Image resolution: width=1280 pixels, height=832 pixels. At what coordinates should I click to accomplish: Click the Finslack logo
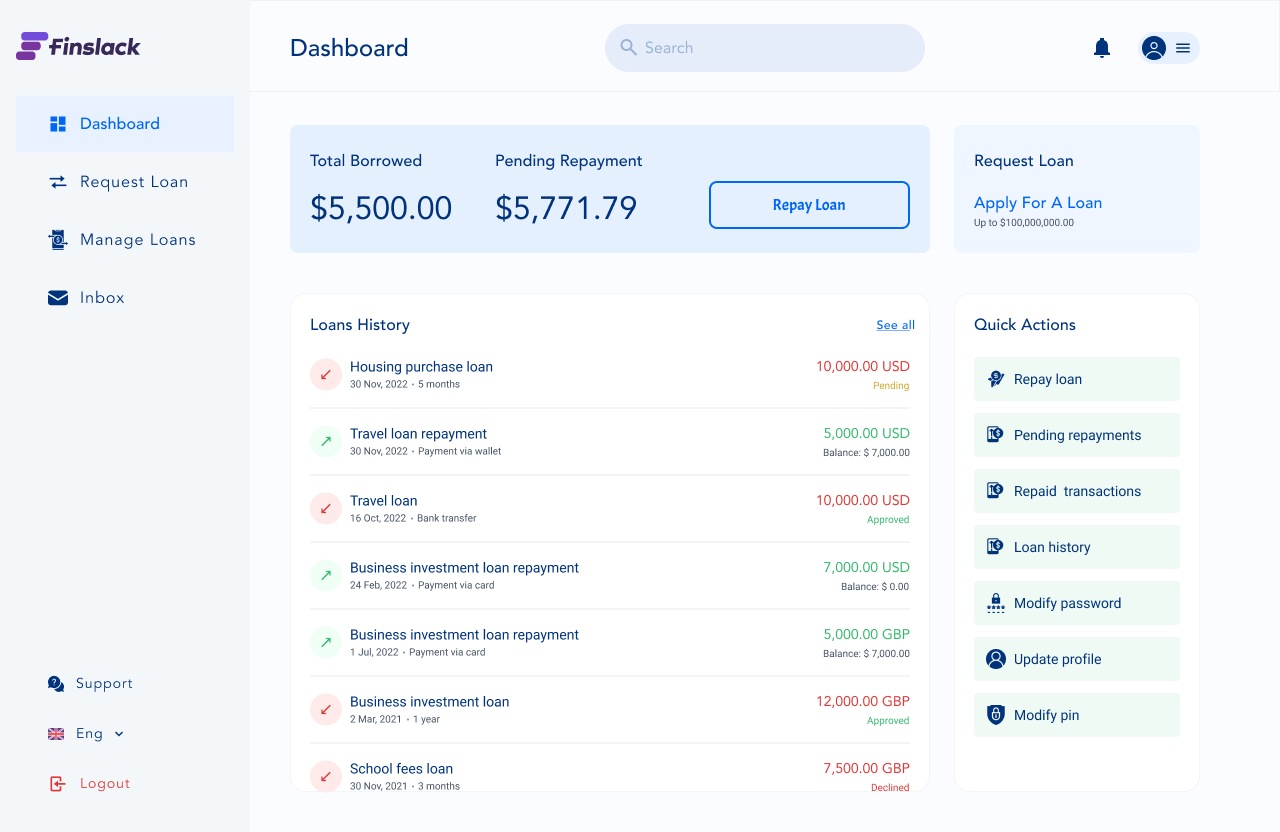point(78,46)
